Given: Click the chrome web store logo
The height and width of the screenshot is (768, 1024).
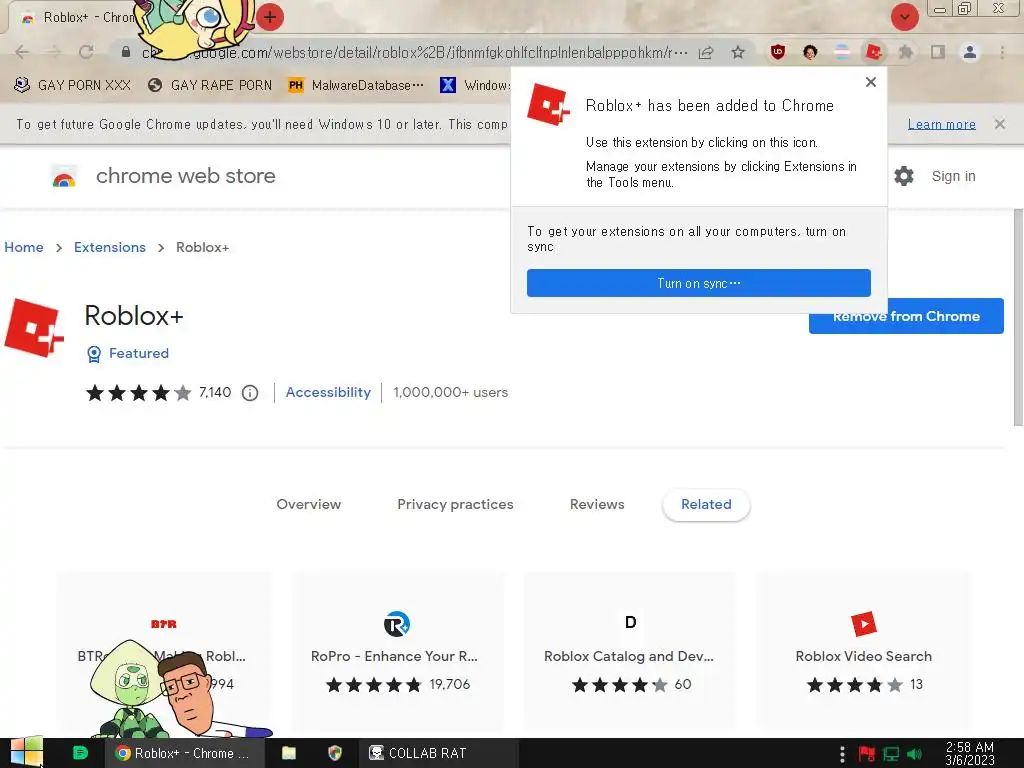Looking at the screenshot, I should pyautogui.click(x=64, y=176).
